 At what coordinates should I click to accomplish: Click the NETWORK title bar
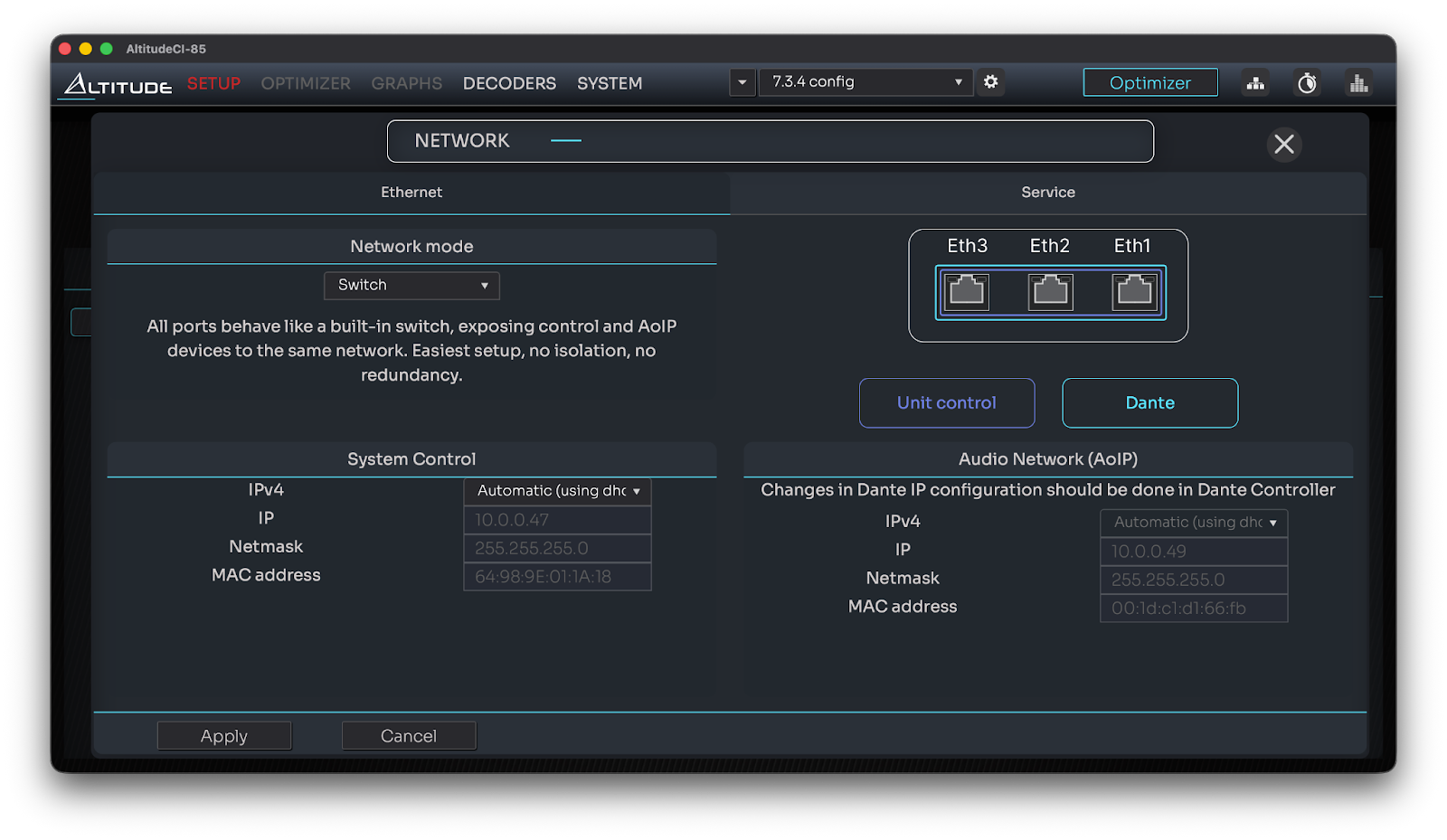771,141
